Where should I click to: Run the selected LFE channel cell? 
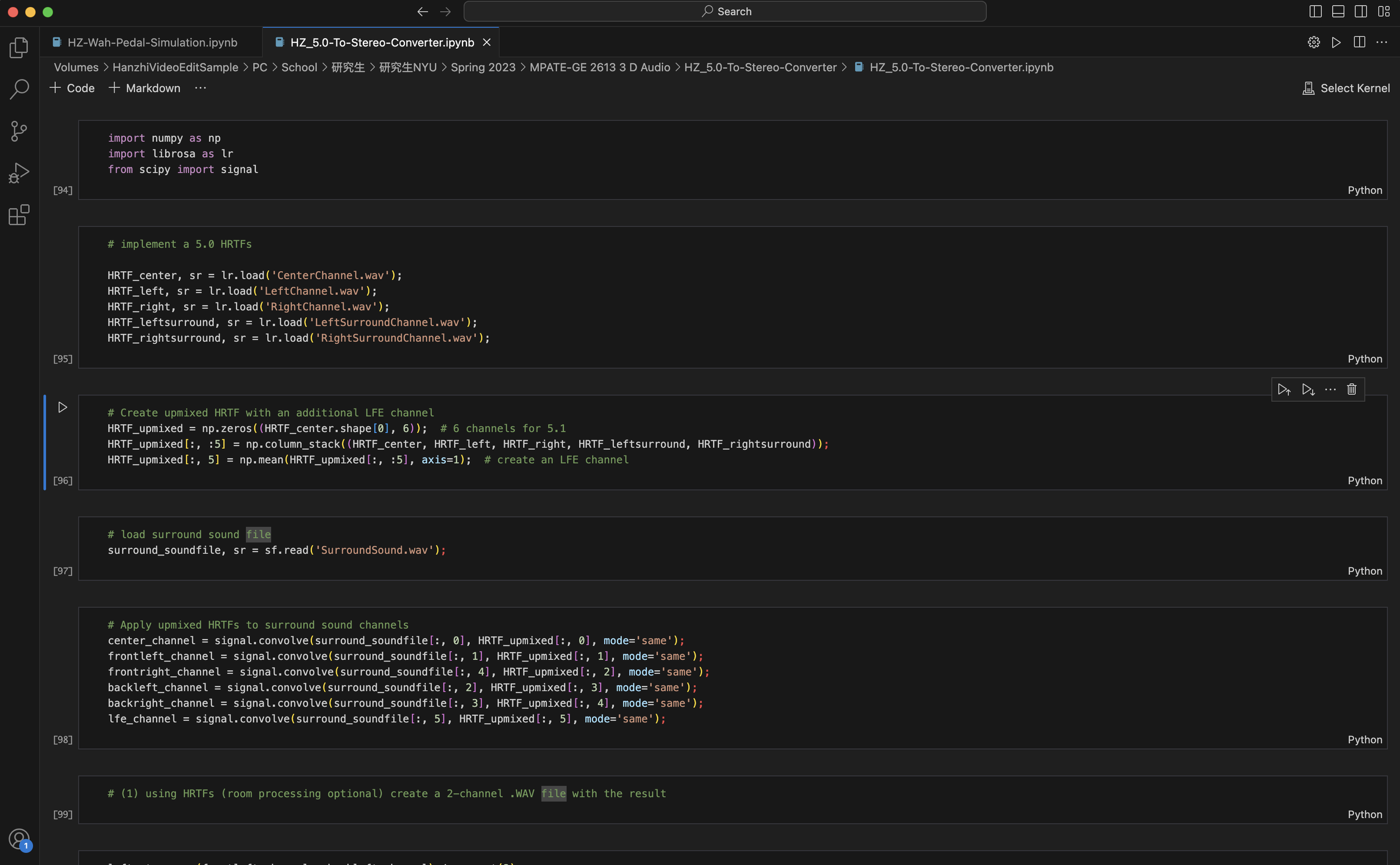pos(62,407)
